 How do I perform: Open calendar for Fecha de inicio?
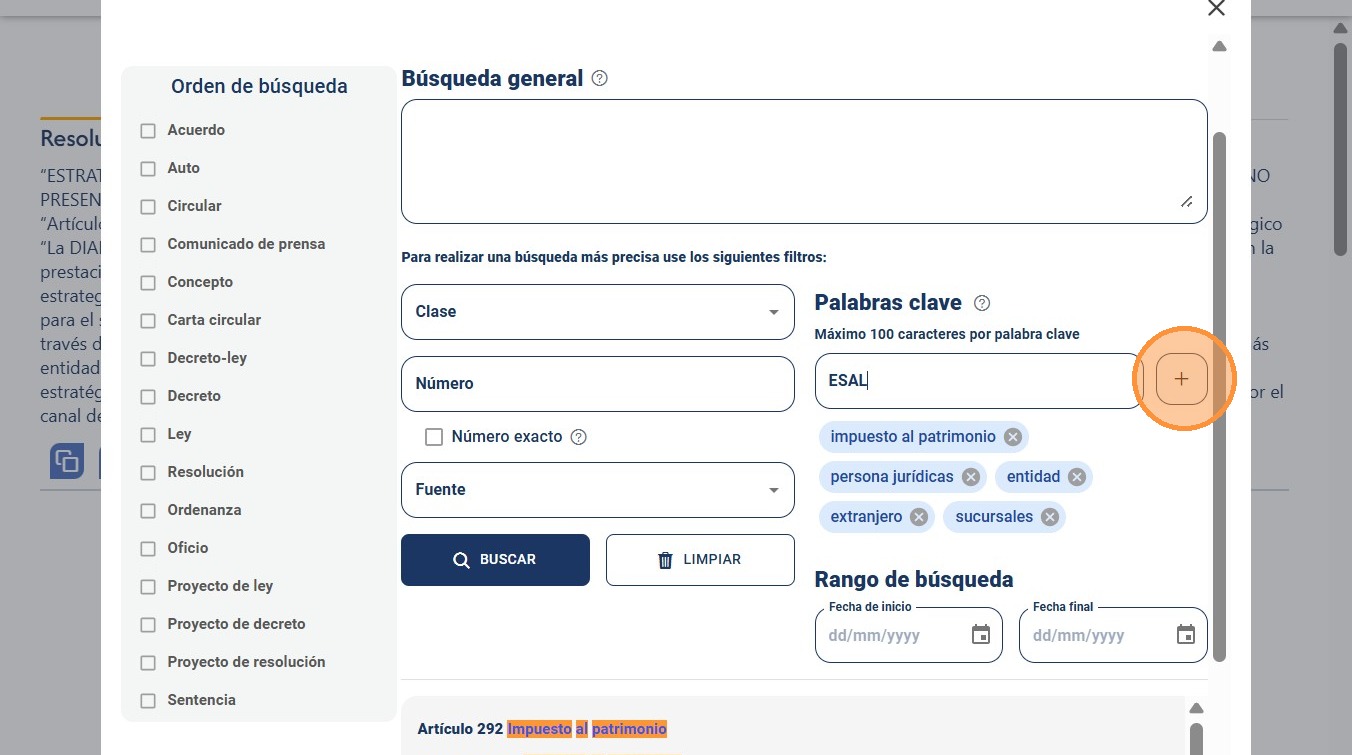tap(981, 635)
